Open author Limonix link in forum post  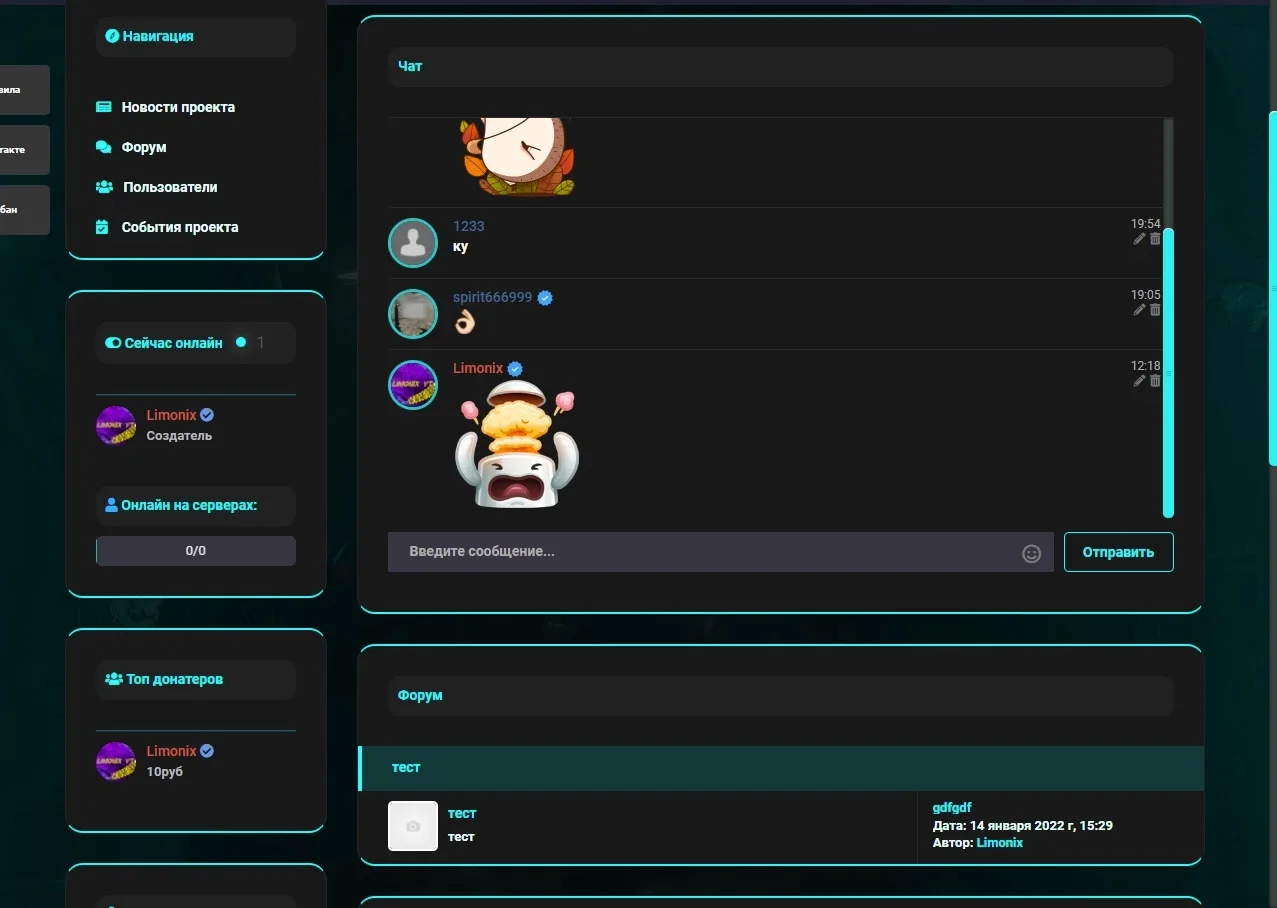pyautogui.click(x=999, y=843)
